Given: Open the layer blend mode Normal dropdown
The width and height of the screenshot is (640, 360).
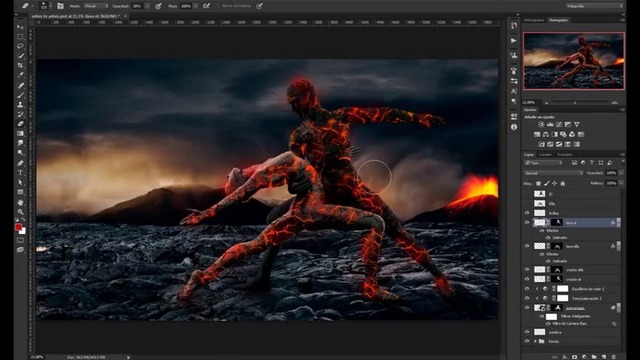Looking at the screenshot, I should 553,173.
